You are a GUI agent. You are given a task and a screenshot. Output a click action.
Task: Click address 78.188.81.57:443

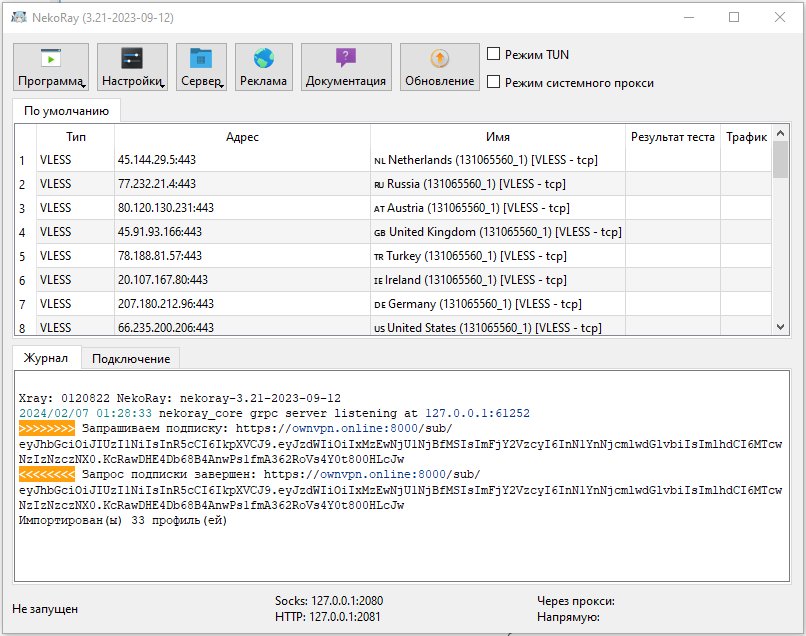pos(160,256)
